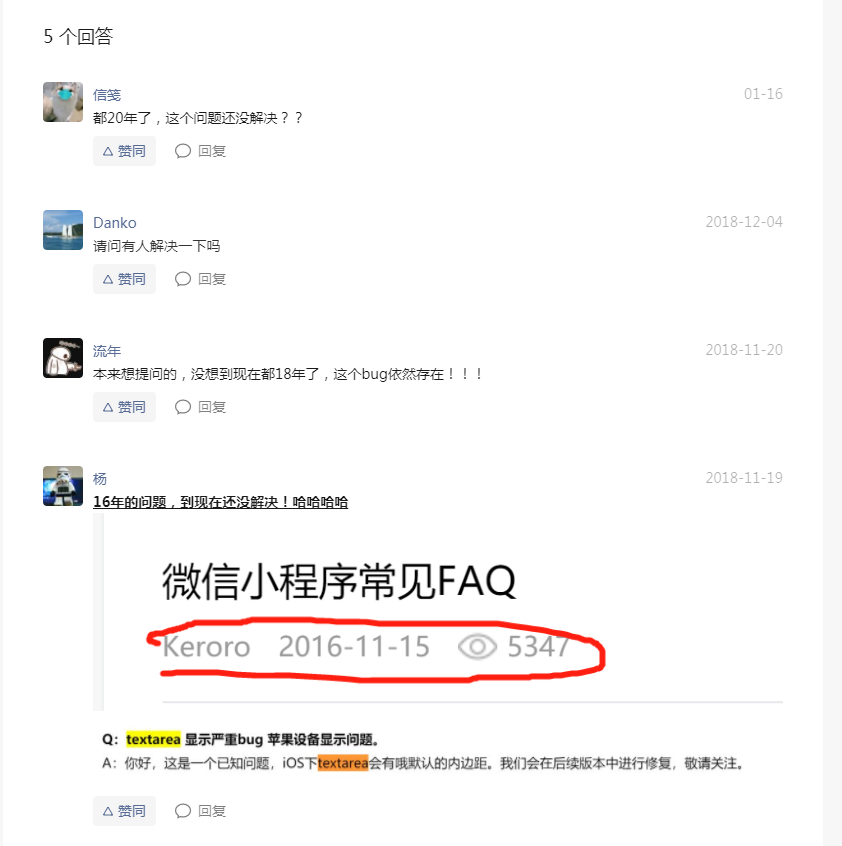Open underlined link about 16年的问题

click(220, 502)
